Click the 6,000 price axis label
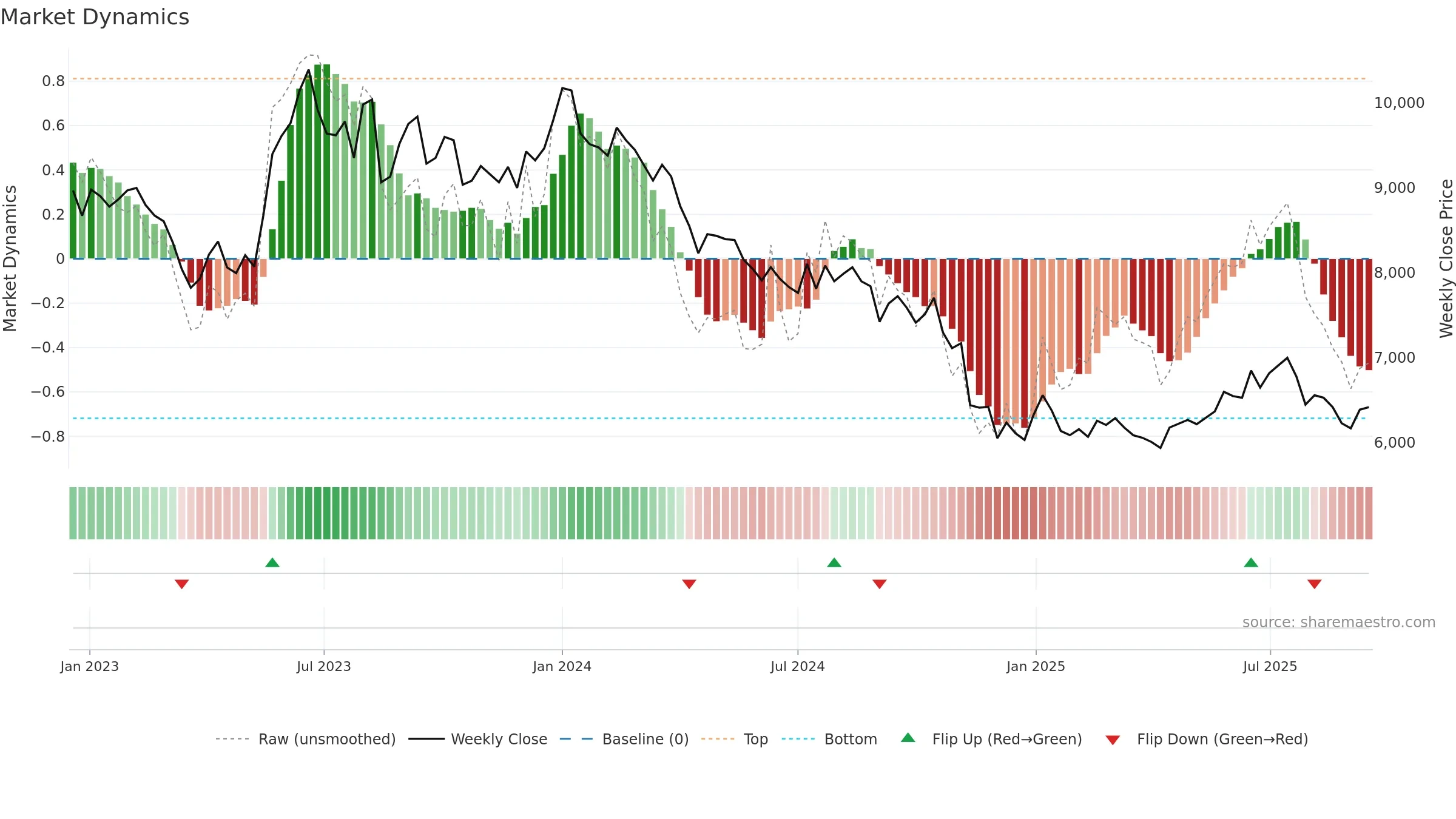The height and width of the screenshot is (819, 1456). pos(1395,443)
